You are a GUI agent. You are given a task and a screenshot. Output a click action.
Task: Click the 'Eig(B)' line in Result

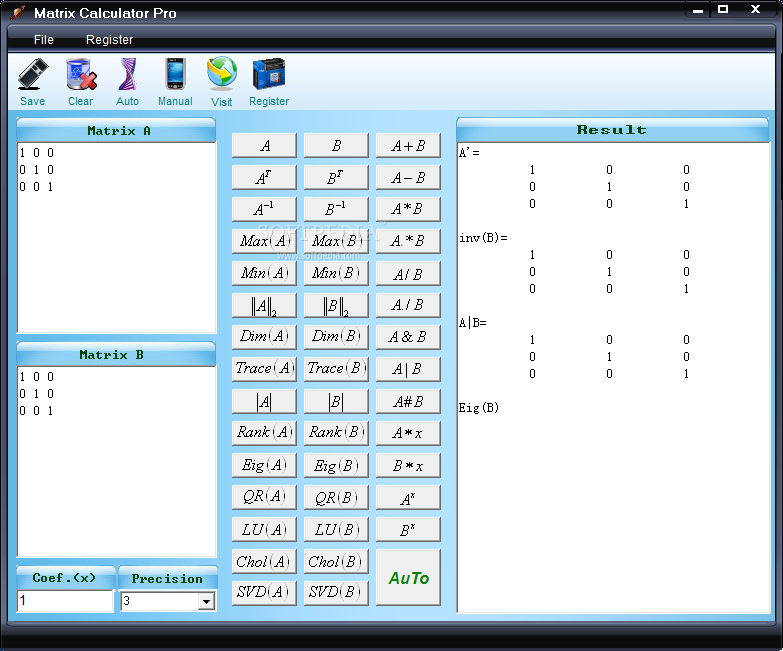click(479, 408)
